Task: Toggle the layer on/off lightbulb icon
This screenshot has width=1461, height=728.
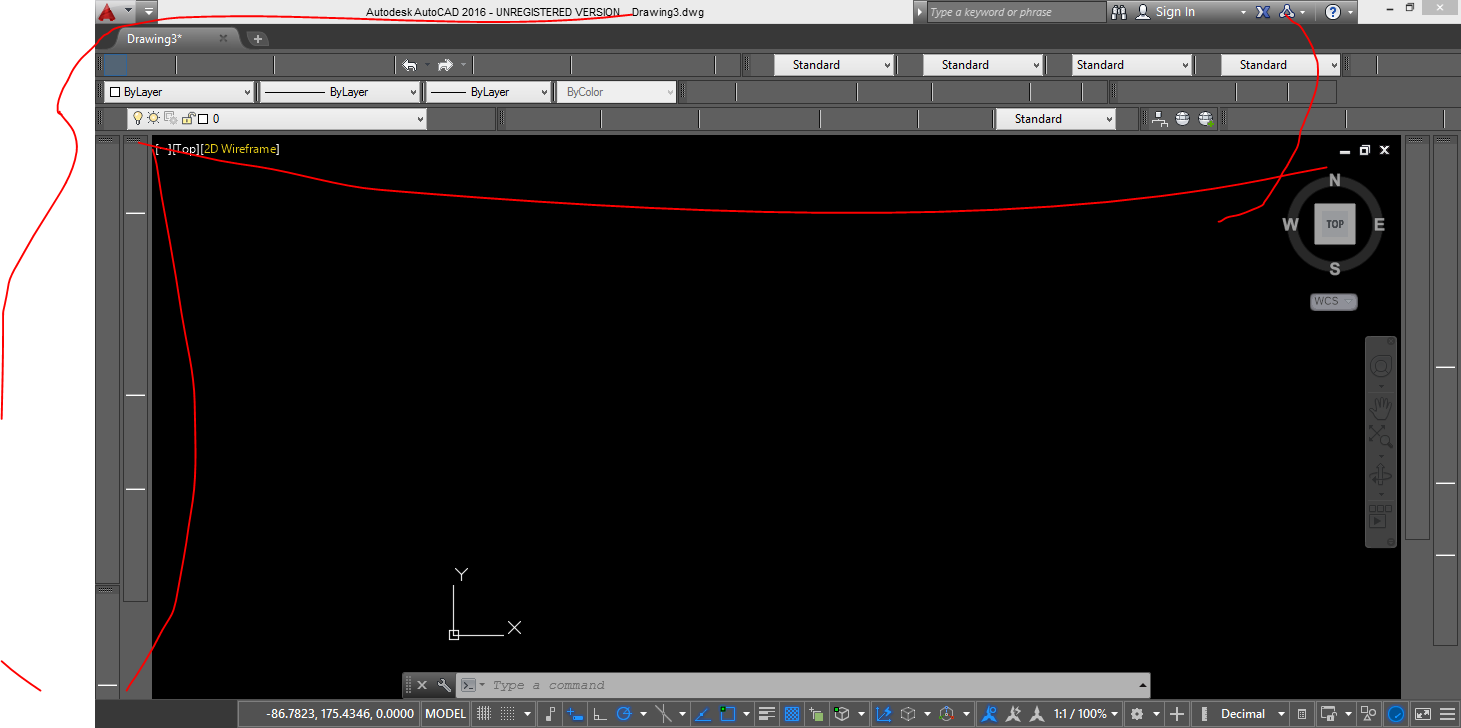Action: 138,118
